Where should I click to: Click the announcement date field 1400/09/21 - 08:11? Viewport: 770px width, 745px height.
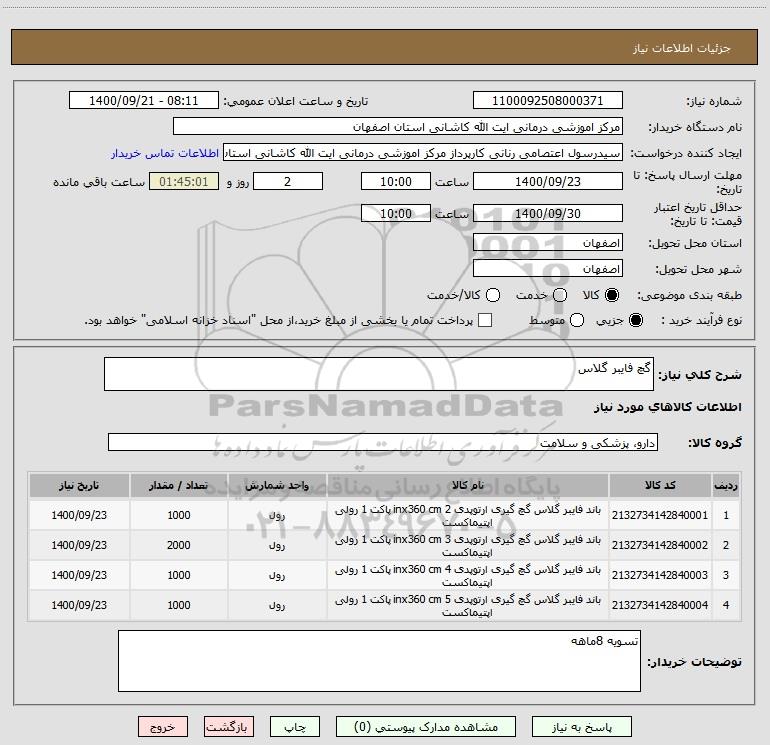pyautogui.click(x=143, y=101)
